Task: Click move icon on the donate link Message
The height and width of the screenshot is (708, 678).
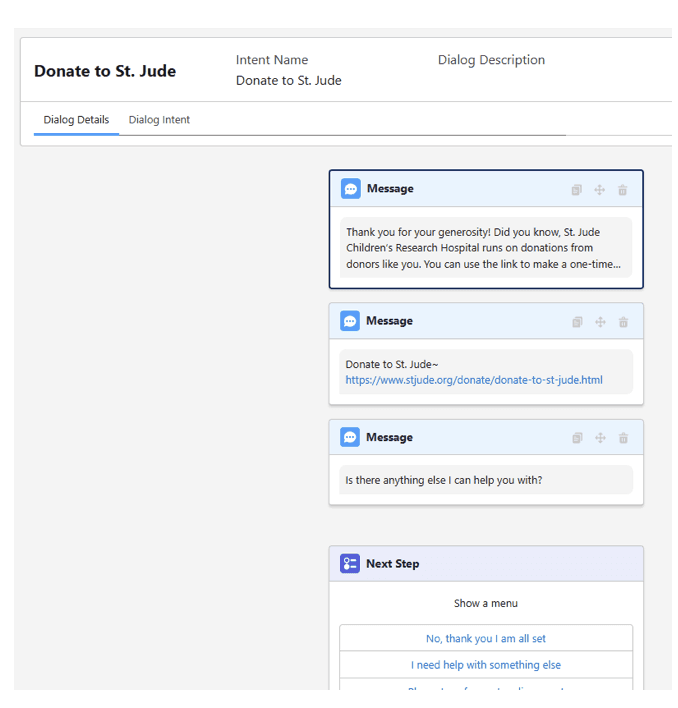Action: (600, 322)
